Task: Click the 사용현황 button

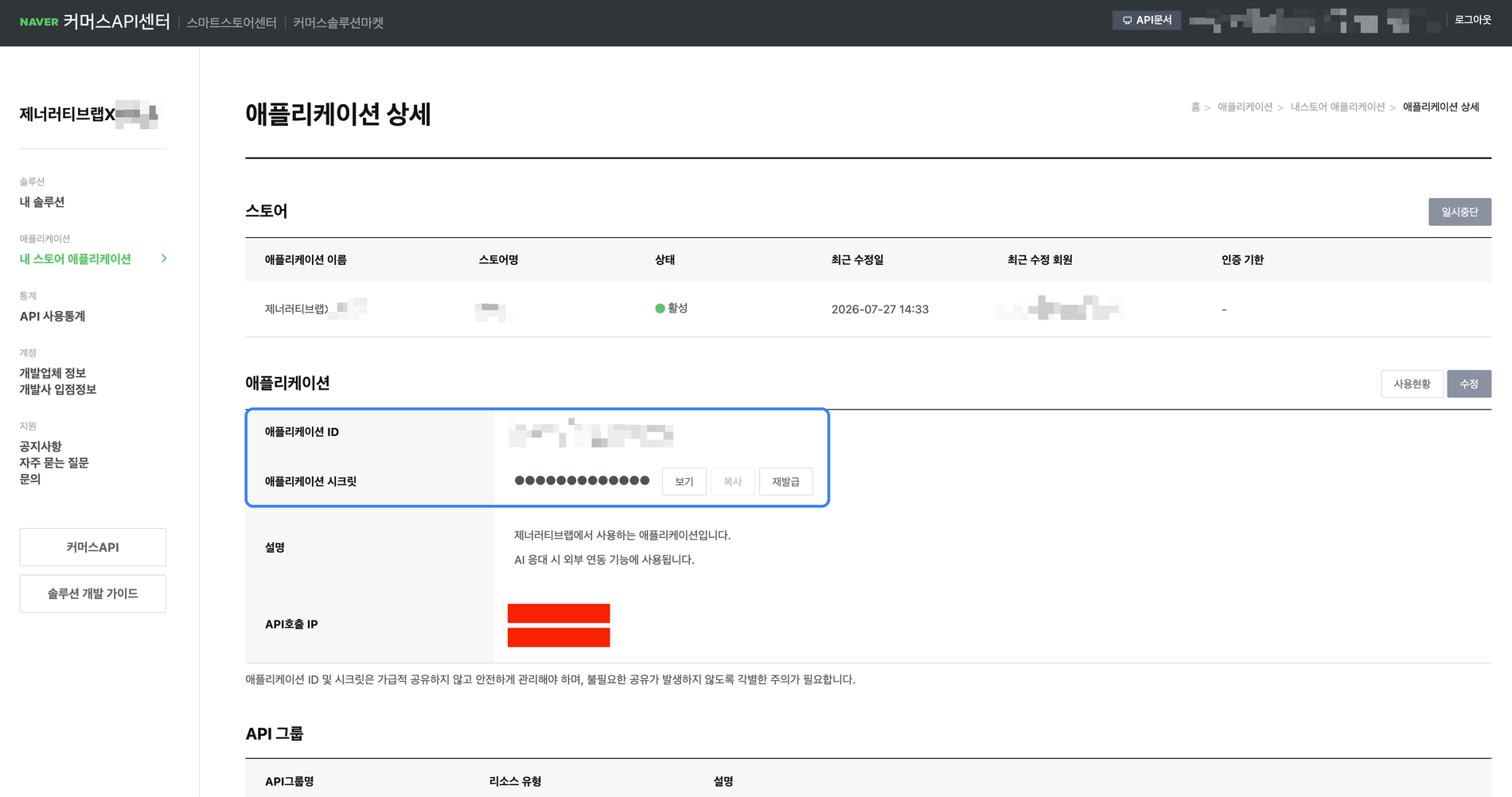Action: [x=1412, y=383]
